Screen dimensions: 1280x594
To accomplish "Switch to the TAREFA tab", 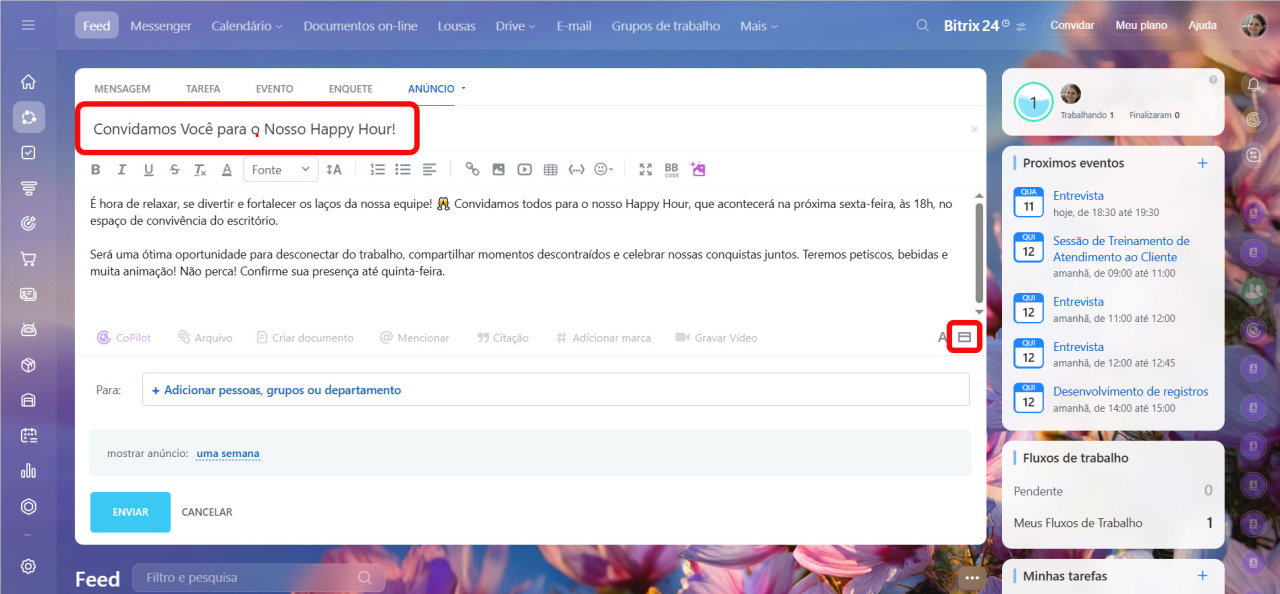I will (203, 89).
